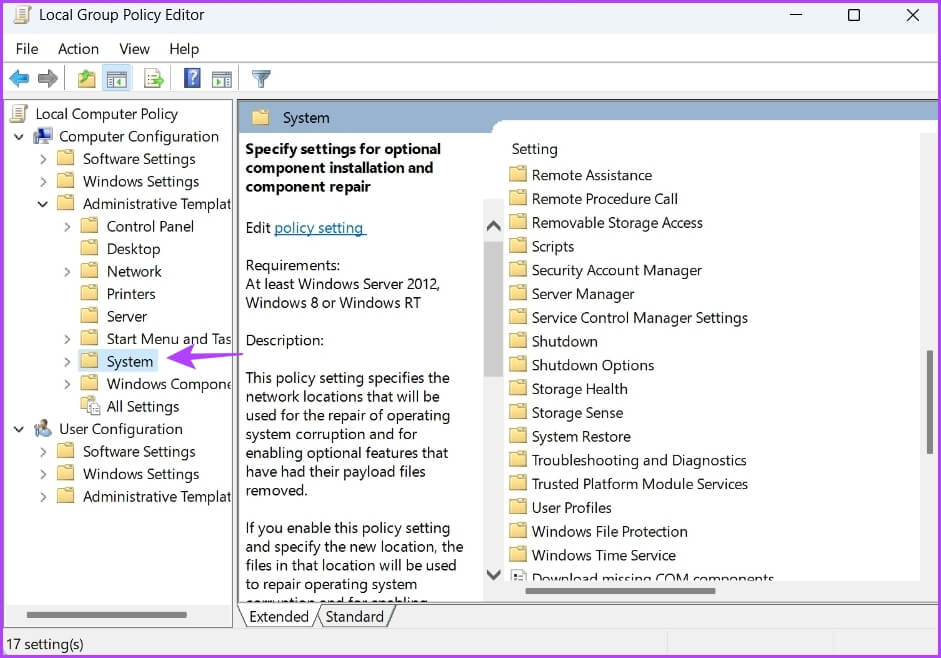Image resolution: width=941 pixels, height=658 pixels.
Task: Open the Help menu
Action: coord(184,49)
